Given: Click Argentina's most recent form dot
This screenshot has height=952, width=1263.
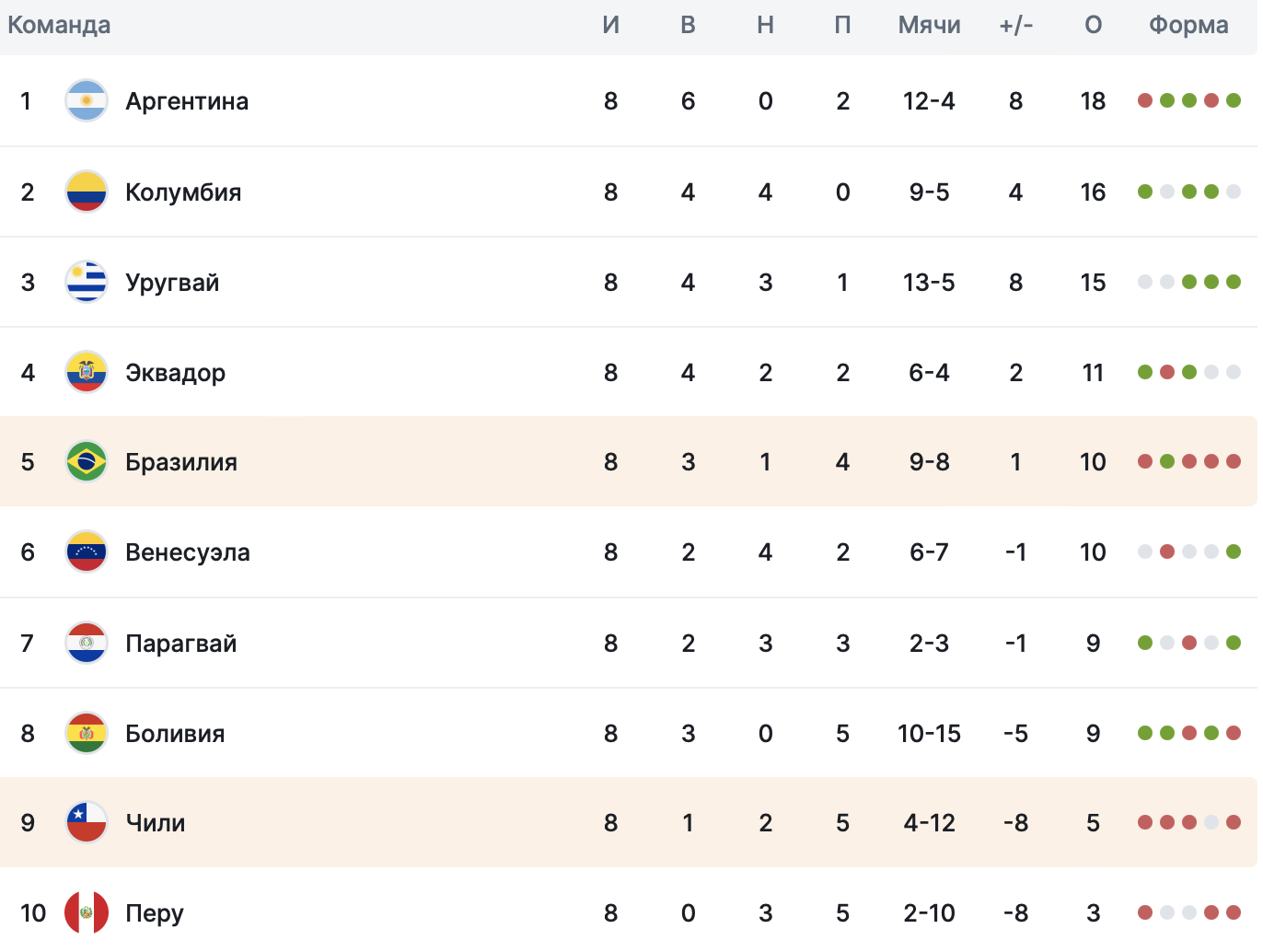Looking at the screenshot, I should [1234, 100].
